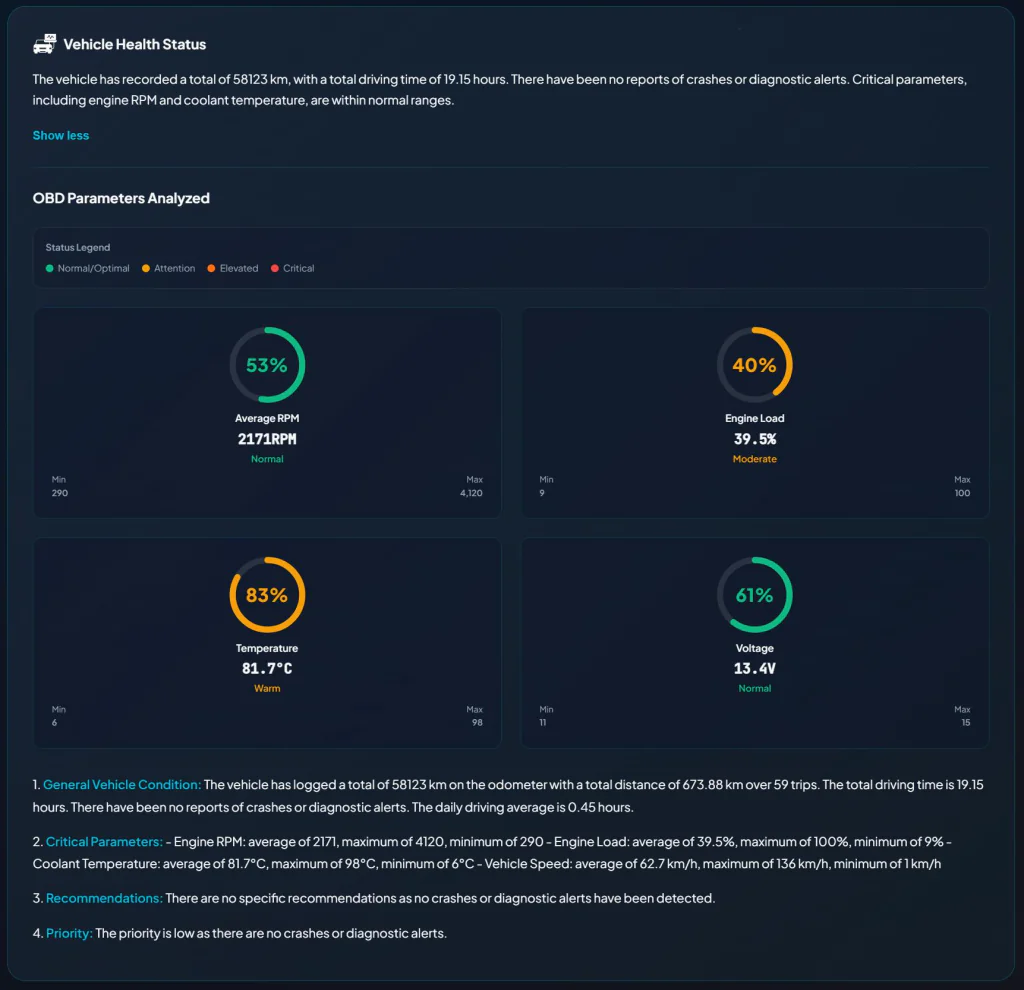This screenshot has width=1024, height=990.
Task: Click the vehicle health car icon
Action: pos(44,44)
